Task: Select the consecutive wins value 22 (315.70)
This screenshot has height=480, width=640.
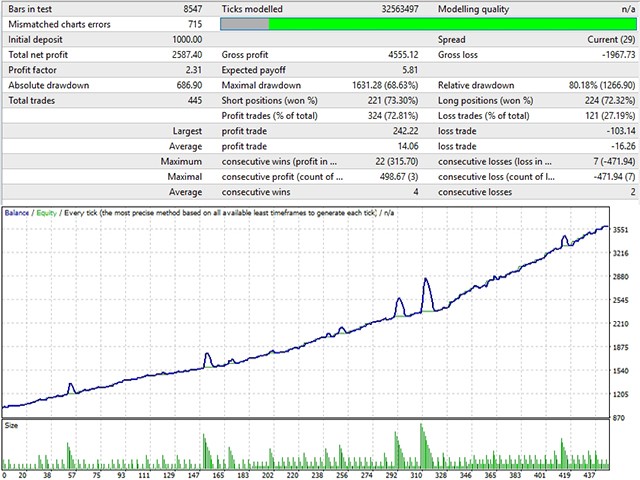Action: 397,162
